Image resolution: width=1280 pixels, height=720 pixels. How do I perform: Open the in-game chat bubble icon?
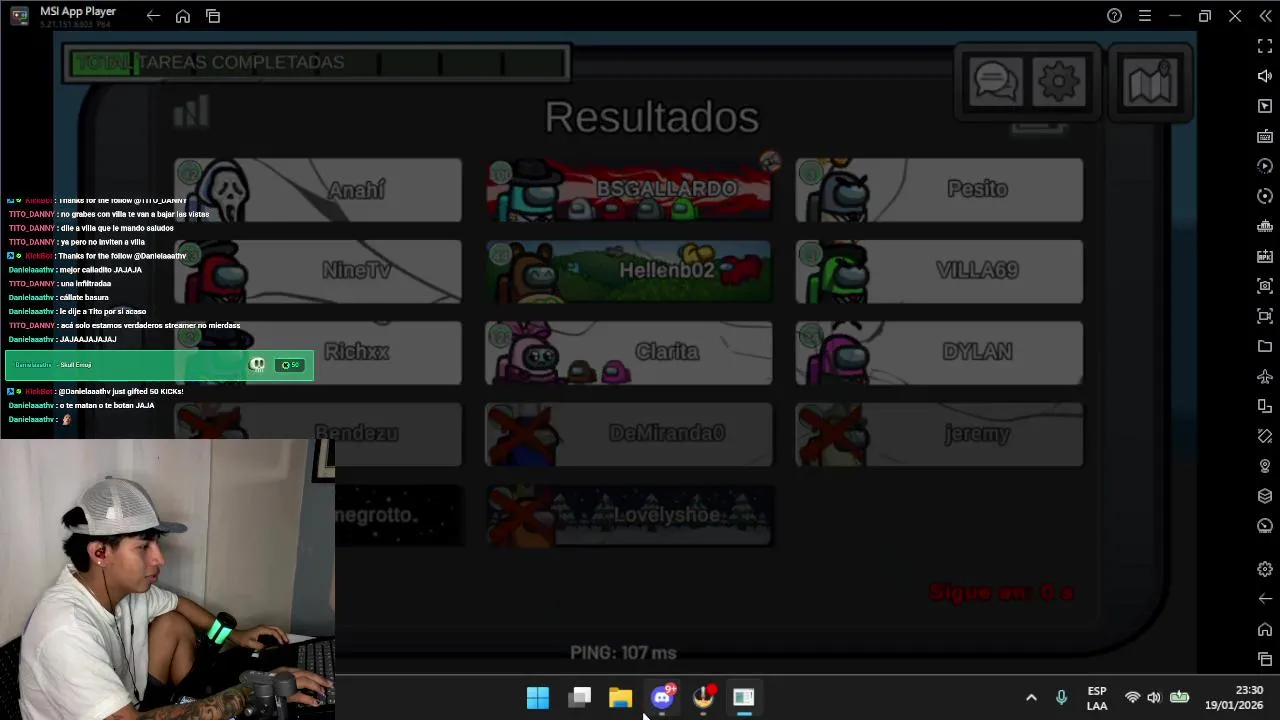(995, 81)
